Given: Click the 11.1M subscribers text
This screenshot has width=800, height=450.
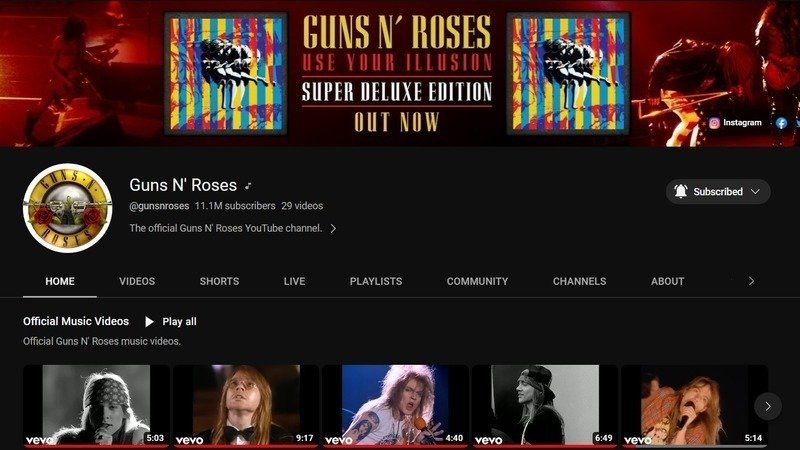Looking at the screenshot, I should (235, 206).
